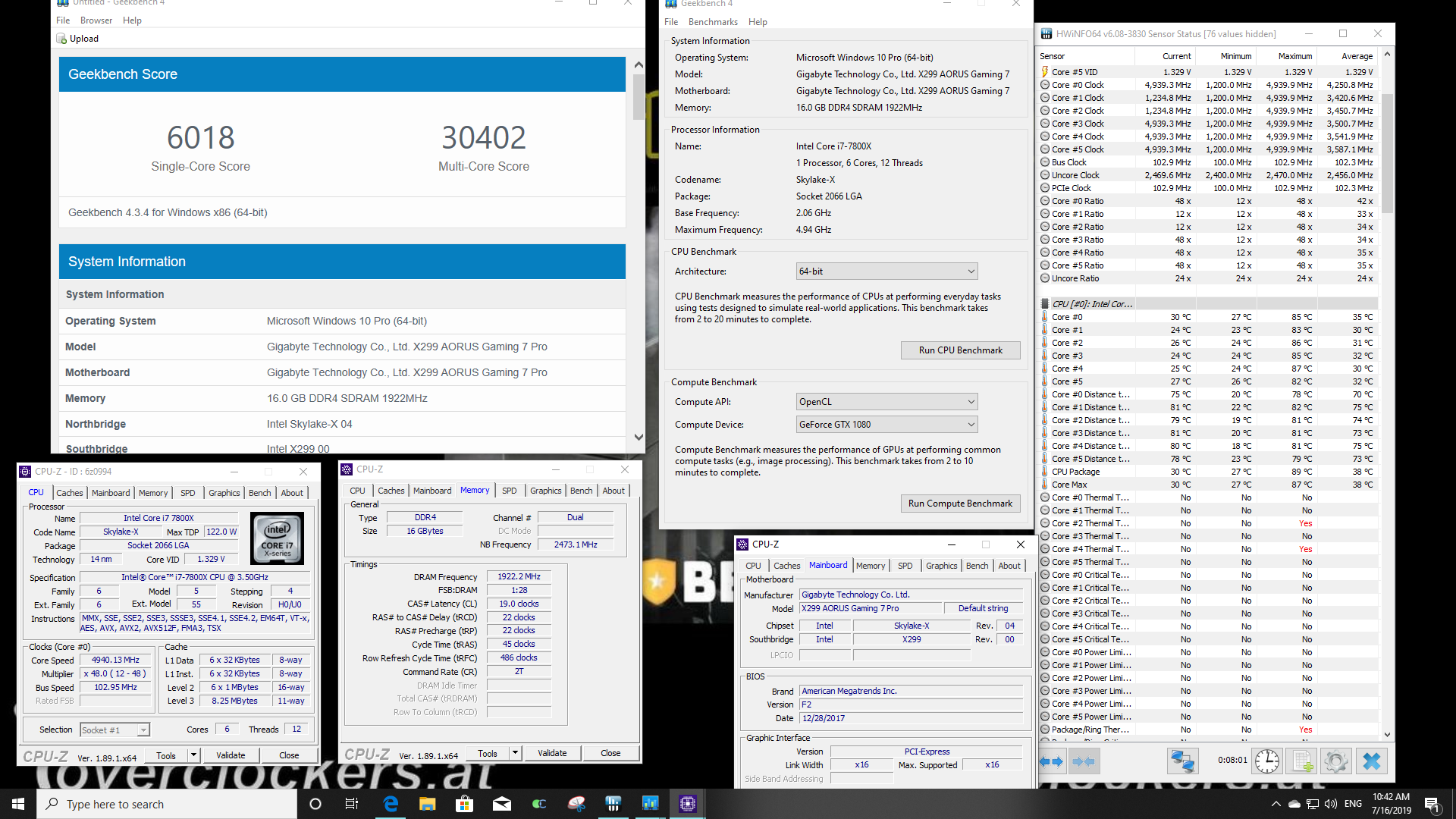Open File menu in Geekbench results window

(x=63, y=20)
